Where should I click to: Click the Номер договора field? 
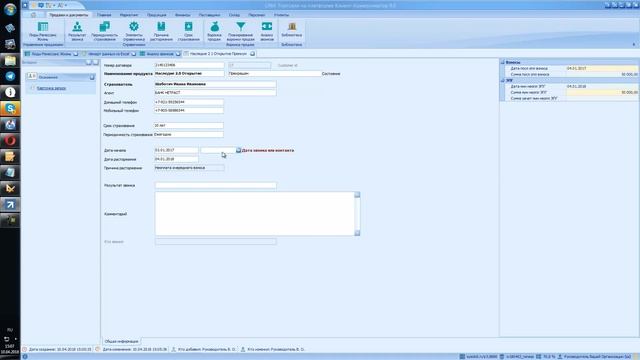pos(189,65)
